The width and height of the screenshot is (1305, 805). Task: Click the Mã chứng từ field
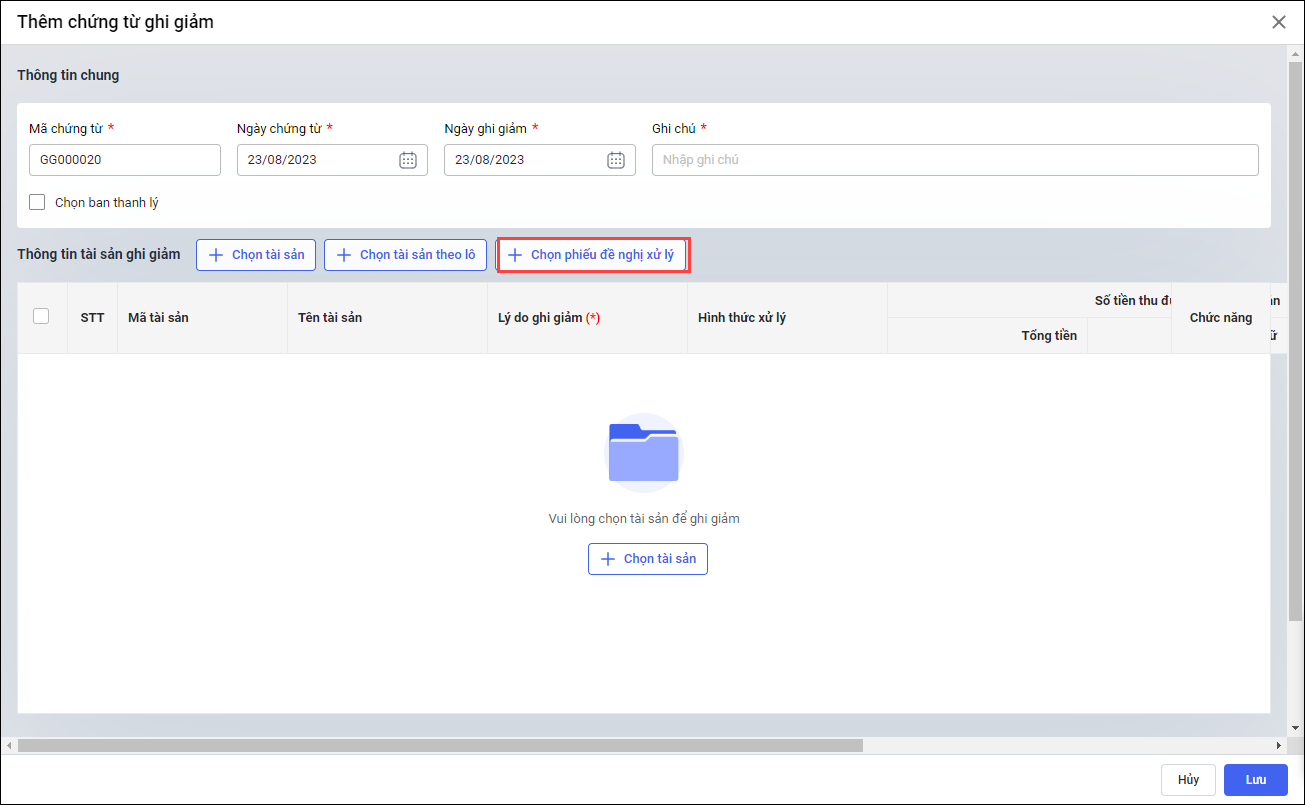[x=125, y=160]
